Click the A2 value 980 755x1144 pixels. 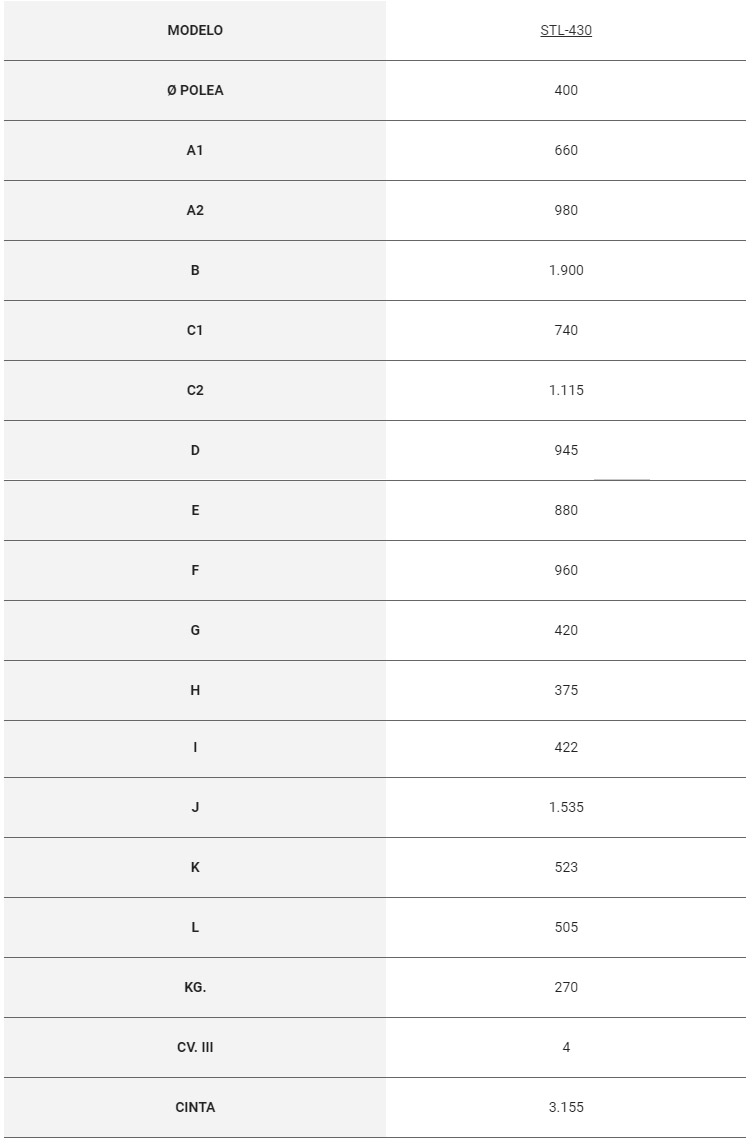click(x=566, y=210)
